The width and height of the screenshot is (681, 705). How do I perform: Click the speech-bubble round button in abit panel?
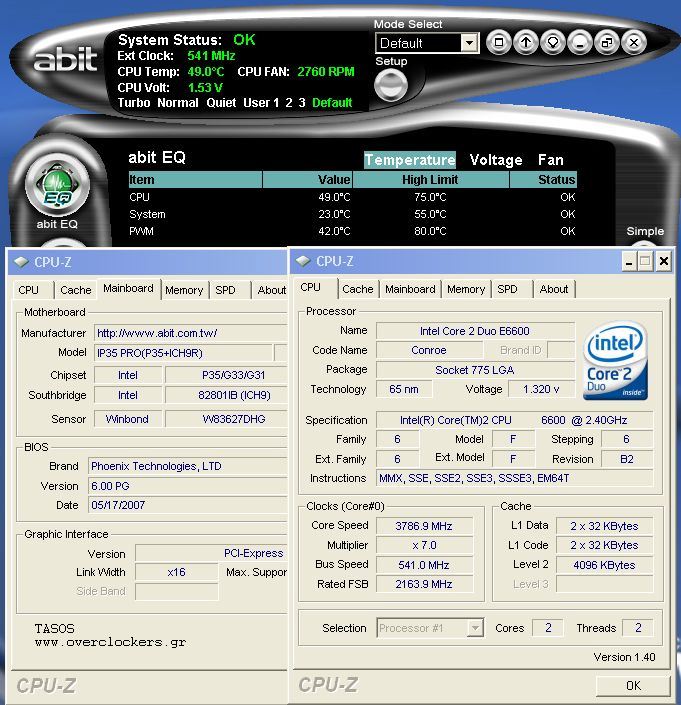coord(553,43)
